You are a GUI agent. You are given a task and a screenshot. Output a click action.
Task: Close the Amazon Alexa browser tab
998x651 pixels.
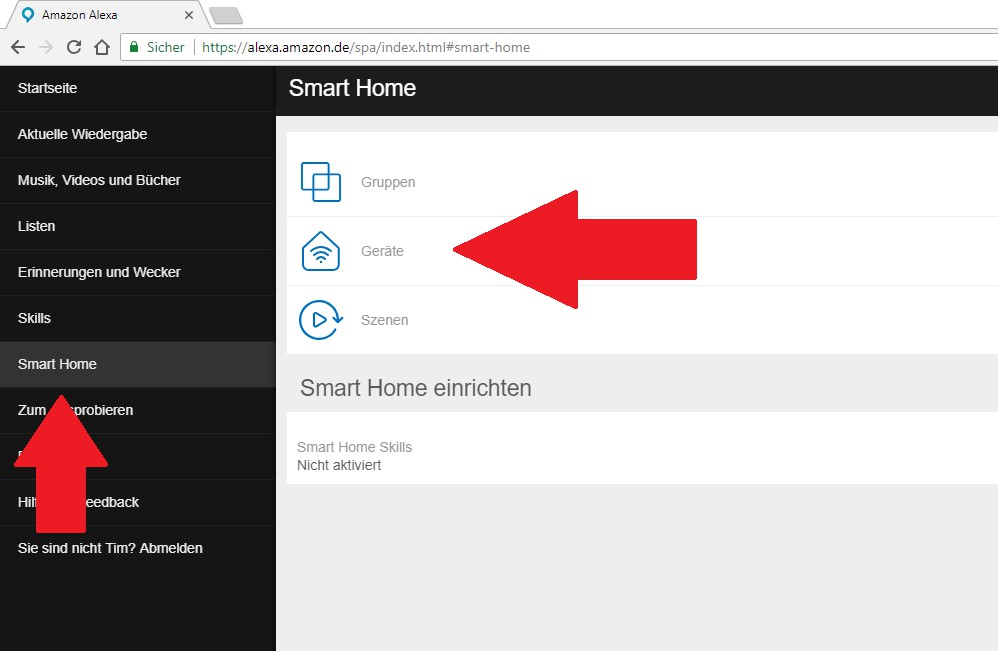pos(189,15)
